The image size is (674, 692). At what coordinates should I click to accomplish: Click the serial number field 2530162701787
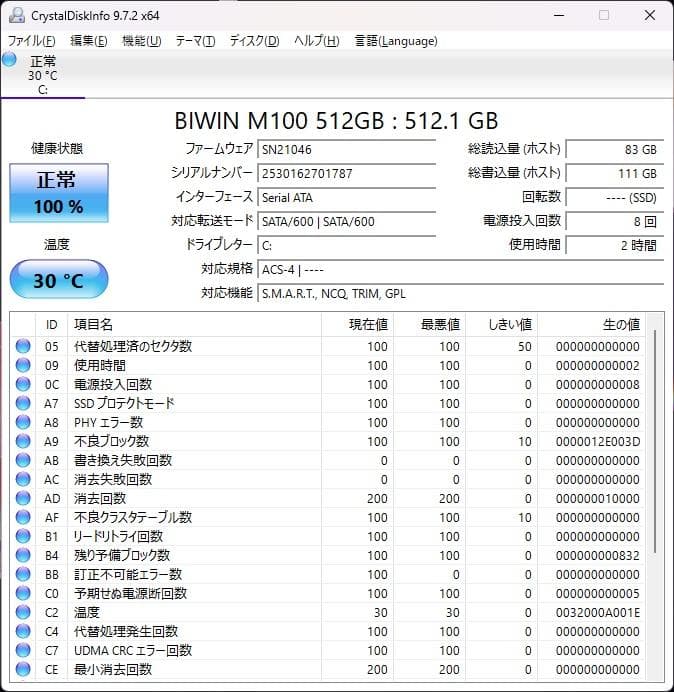pos(347,173)
